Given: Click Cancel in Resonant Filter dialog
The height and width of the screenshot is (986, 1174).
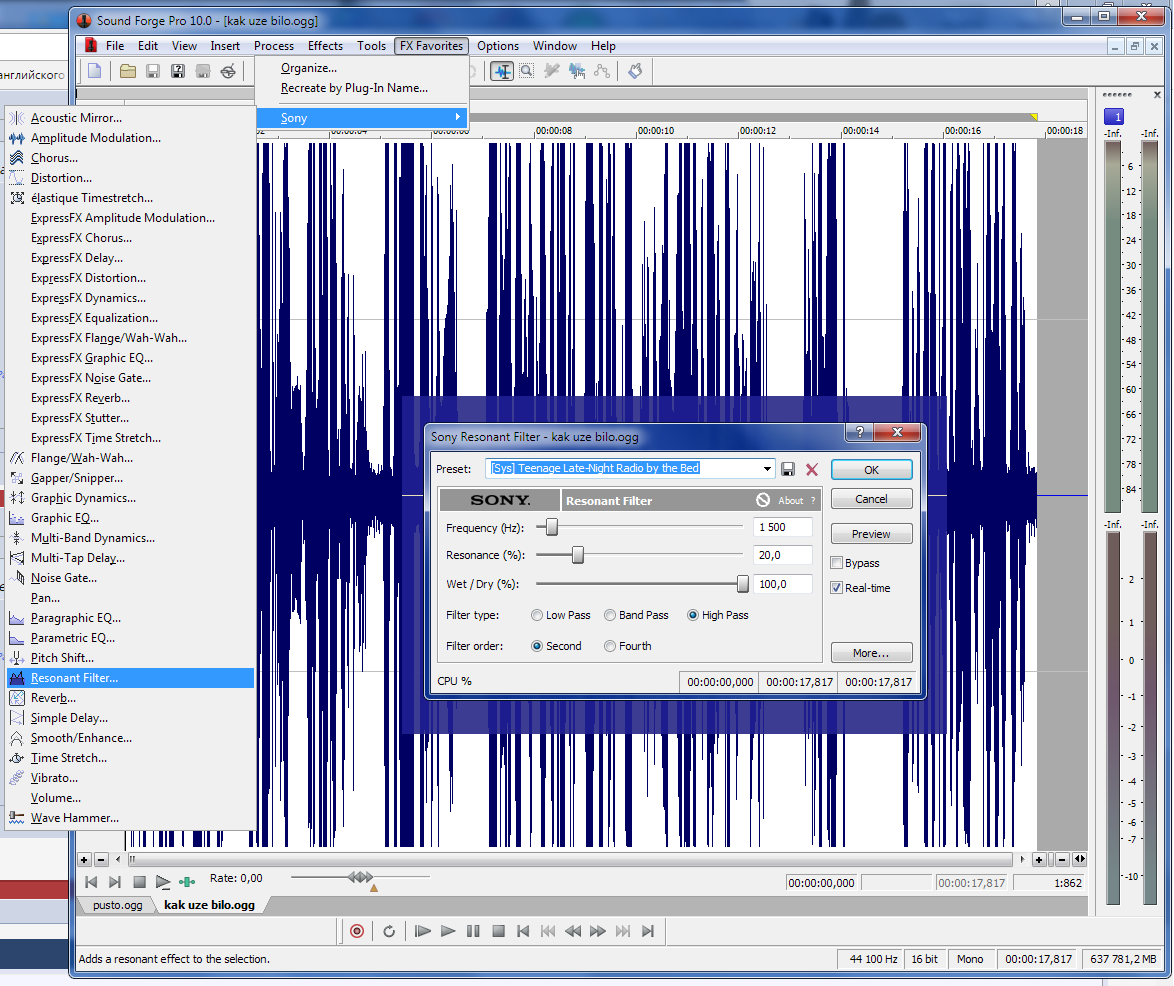Looking at the screenshot, I should coord(872,499).
